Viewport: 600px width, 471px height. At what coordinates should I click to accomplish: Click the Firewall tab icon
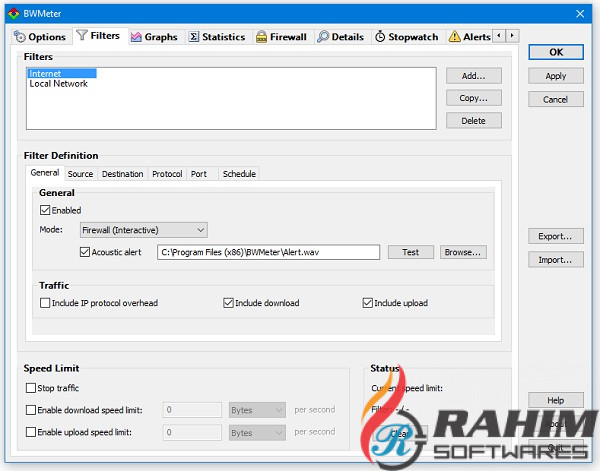[x=261, y=37]
